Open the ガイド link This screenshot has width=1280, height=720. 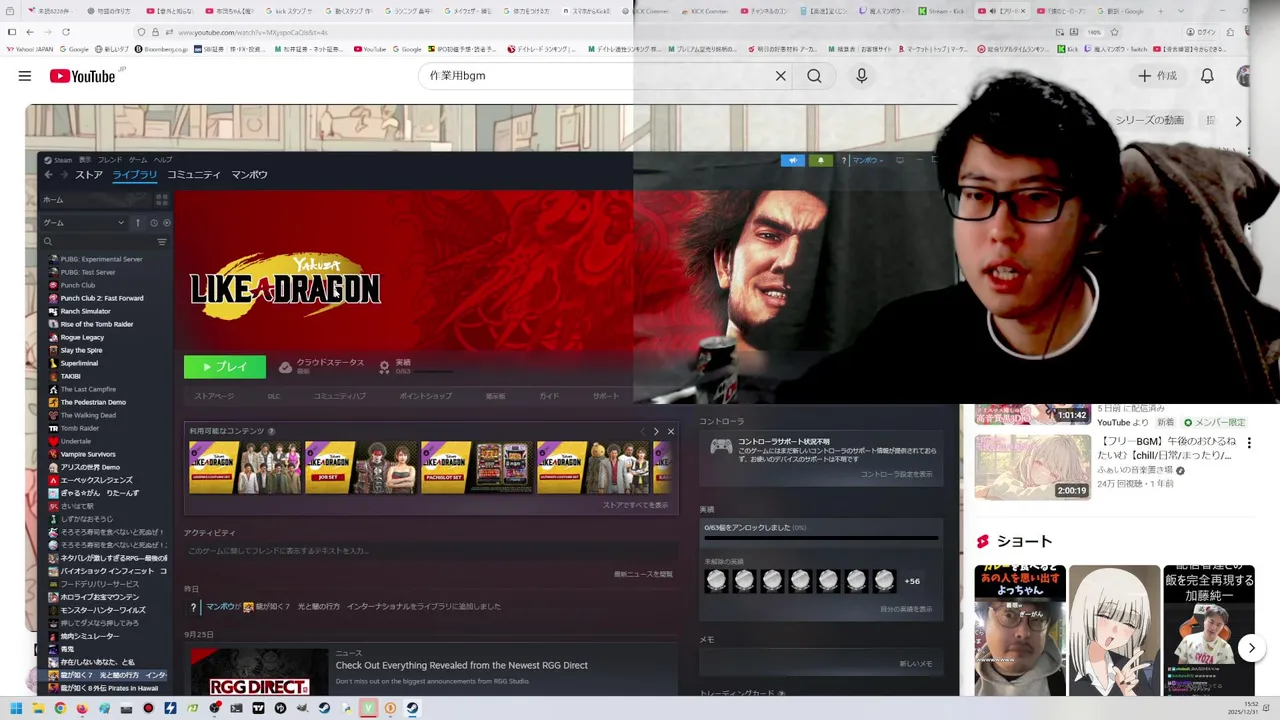tap(549, 396)
